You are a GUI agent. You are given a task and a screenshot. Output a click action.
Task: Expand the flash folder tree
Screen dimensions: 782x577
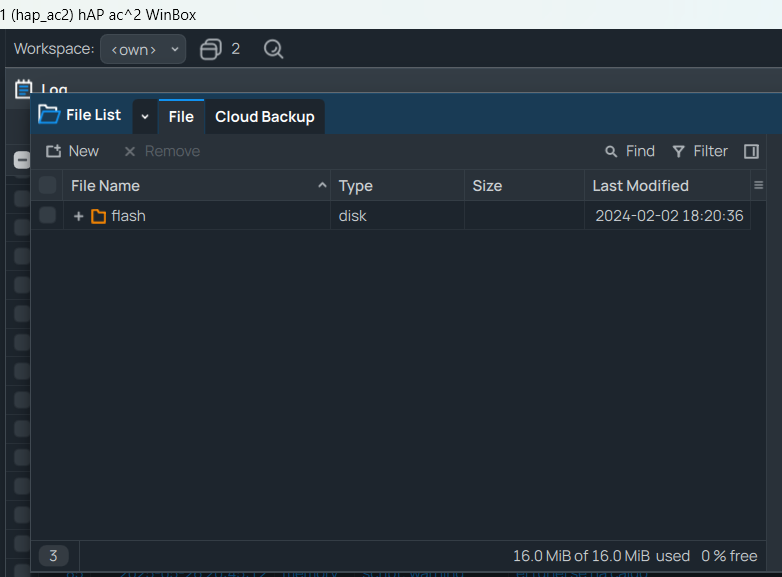pos(78,216)
